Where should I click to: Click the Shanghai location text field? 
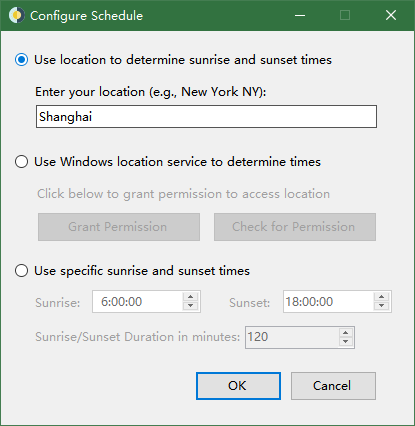point(206,117)
